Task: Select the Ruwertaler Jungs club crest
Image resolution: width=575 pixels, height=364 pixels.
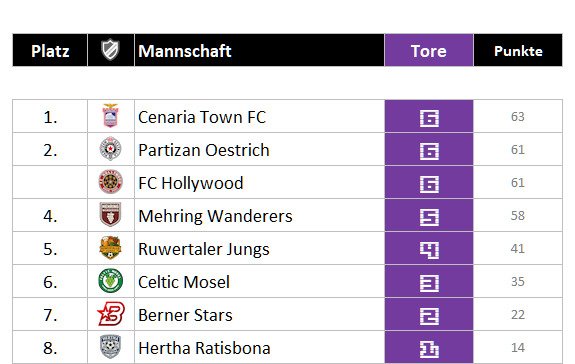Action: [110, 247]
